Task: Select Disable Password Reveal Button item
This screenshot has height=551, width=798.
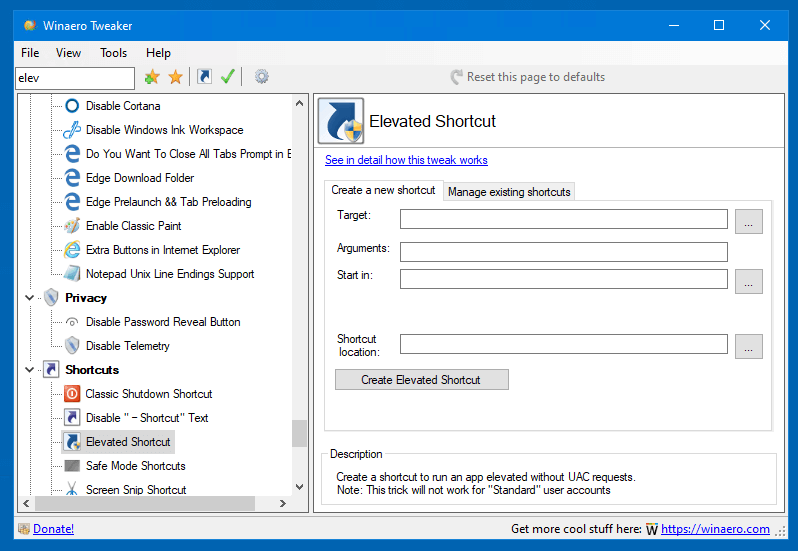Action: pyautogui.click(x=163, y=322)
